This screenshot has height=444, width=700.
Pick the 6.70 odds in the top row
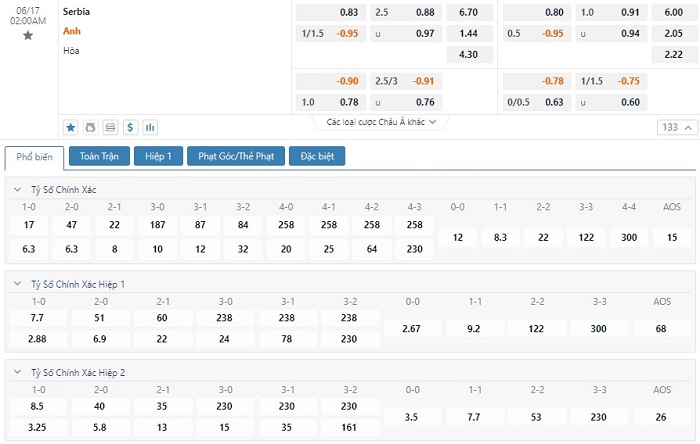point(470,12)
